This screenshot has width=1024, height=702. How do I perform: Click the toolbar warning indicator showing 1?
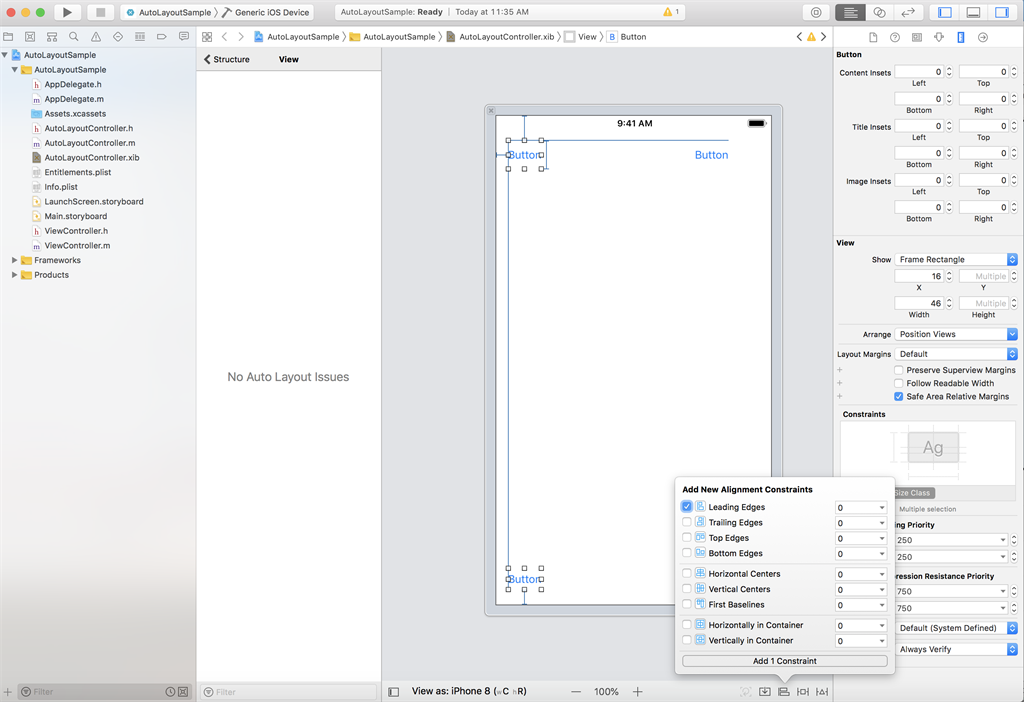click(x=671, y=12)
